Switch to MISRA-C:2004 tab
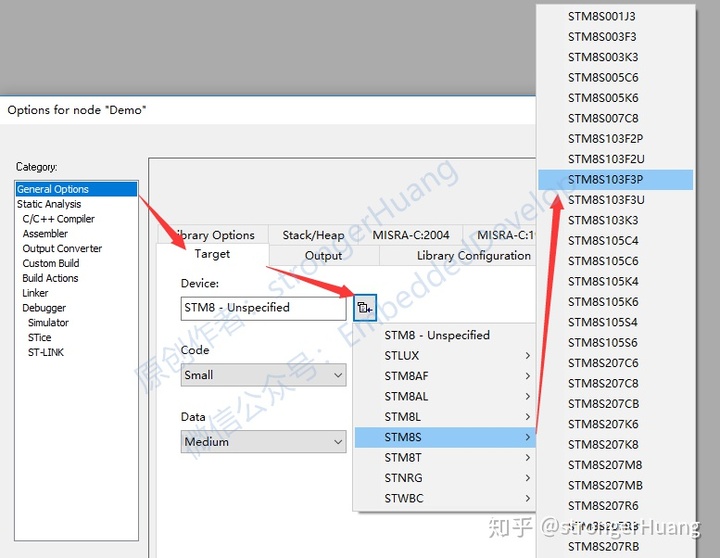Viewport: 720px width, 558px height. pos(411,235)
